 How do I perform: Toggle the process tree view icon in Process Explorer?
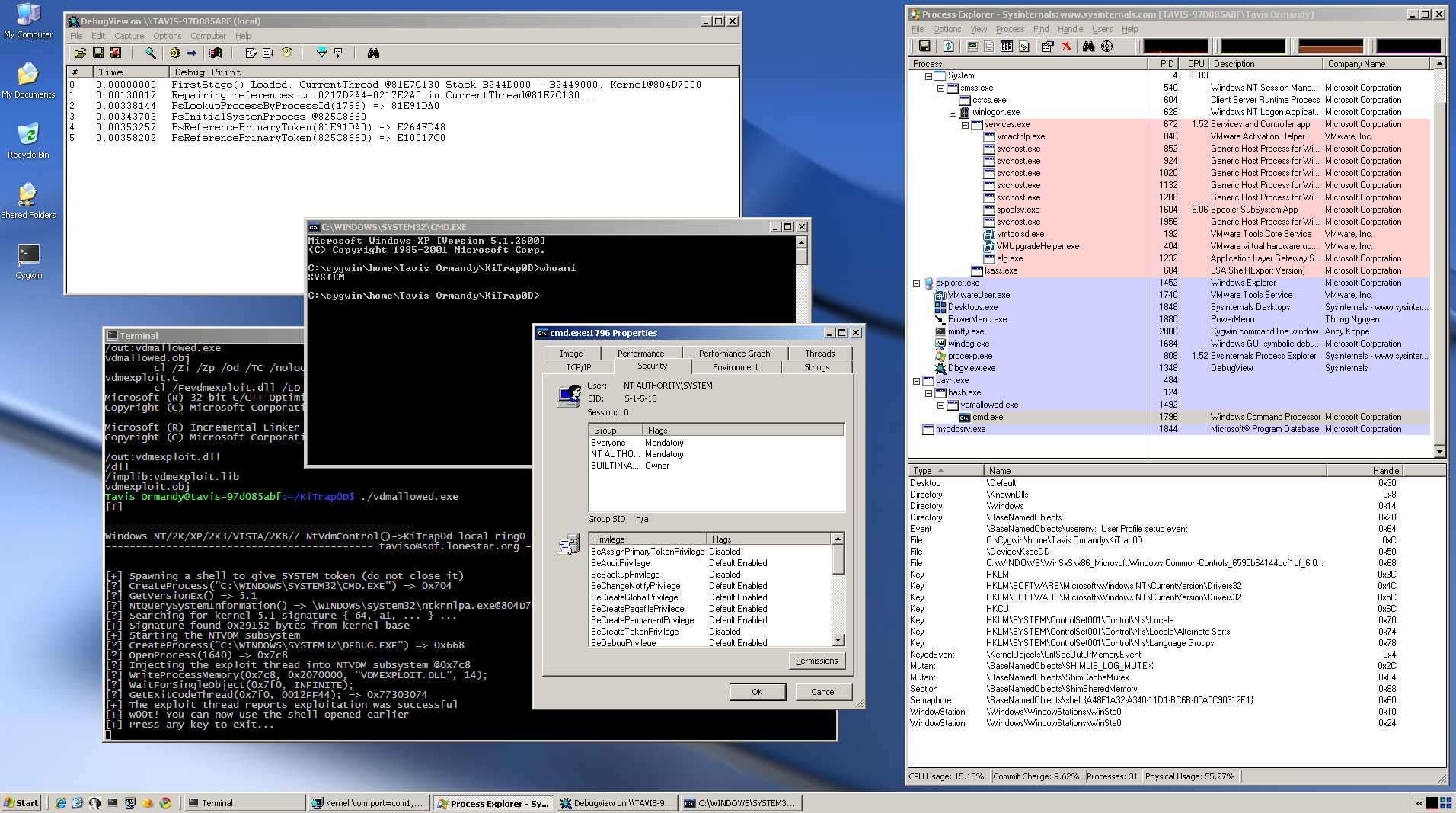[988, 46]
